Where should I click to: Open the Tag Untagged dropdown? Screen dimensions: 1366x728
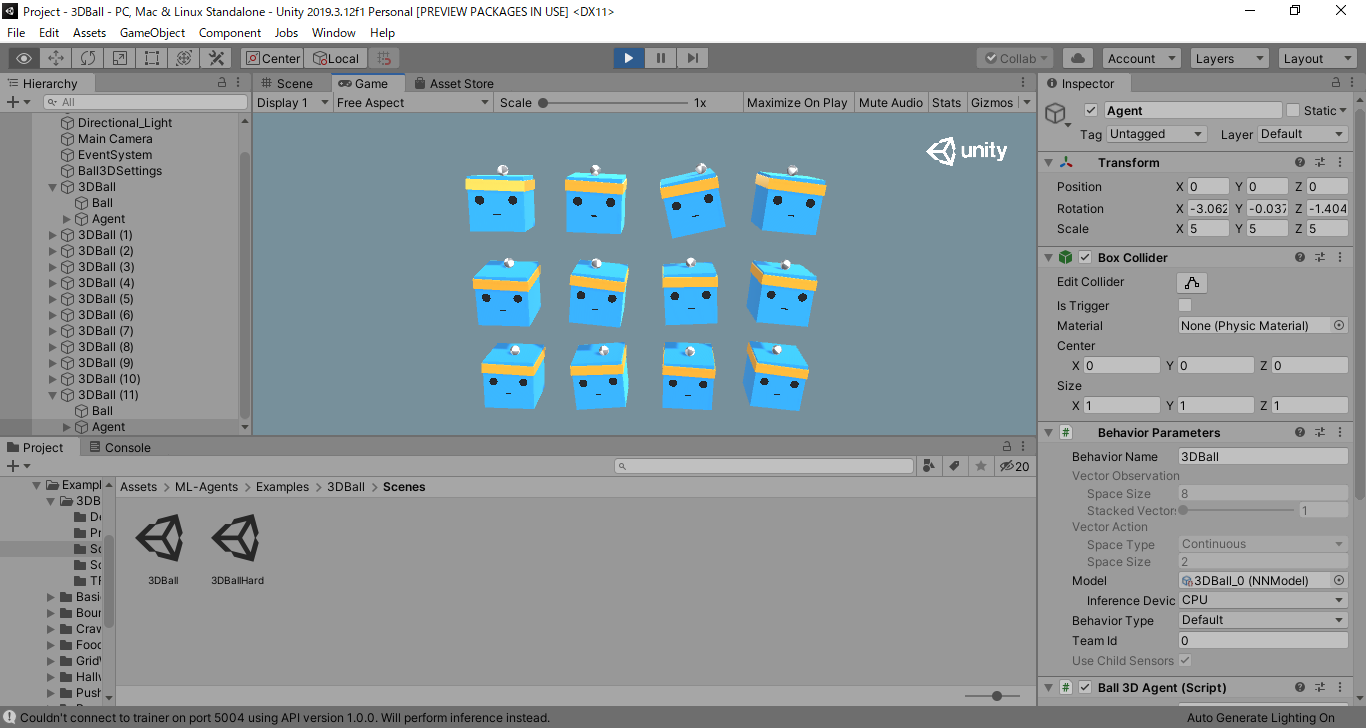pyautogui.click(x=1157, y=134)
